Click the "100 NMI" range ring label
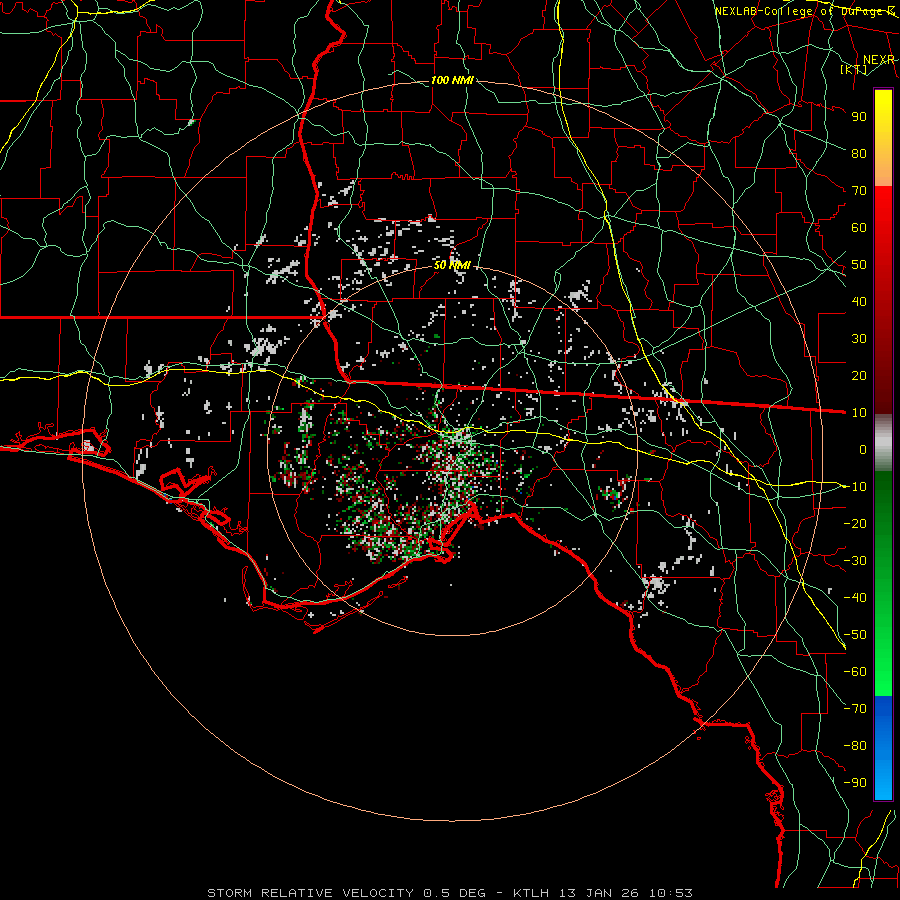 coord(452,80)
